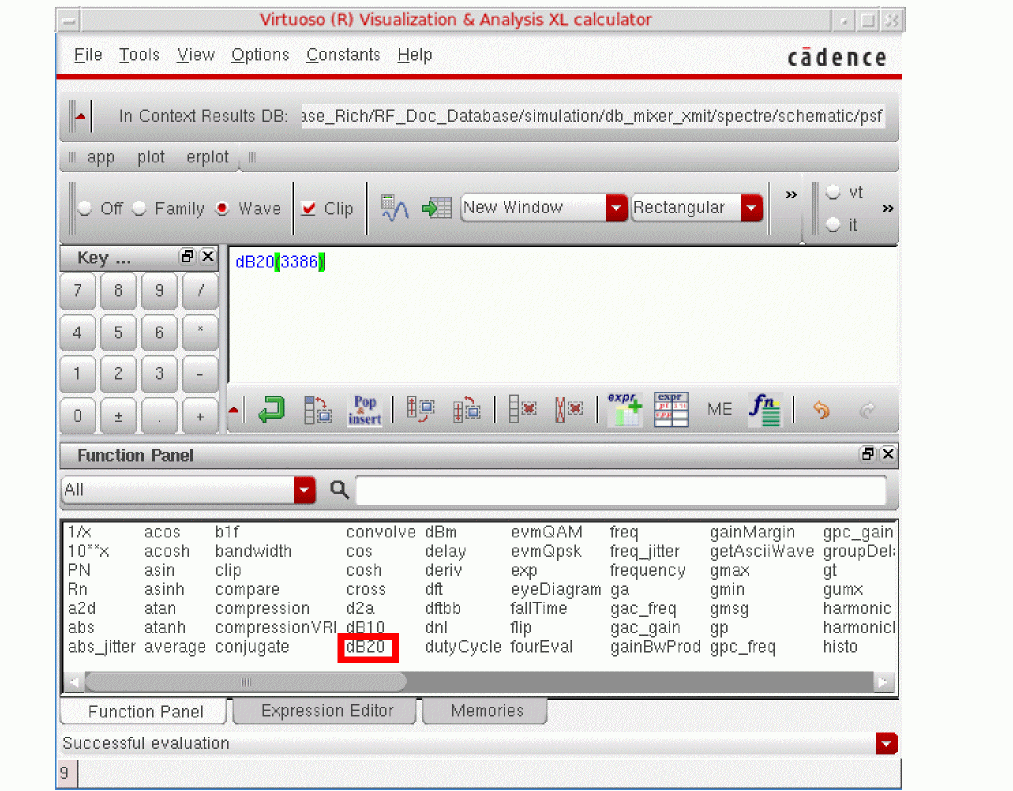The height and width of the screenshot is (791, 1013).
Task: Select the gainMargin function
Action: tap(753, 533)
